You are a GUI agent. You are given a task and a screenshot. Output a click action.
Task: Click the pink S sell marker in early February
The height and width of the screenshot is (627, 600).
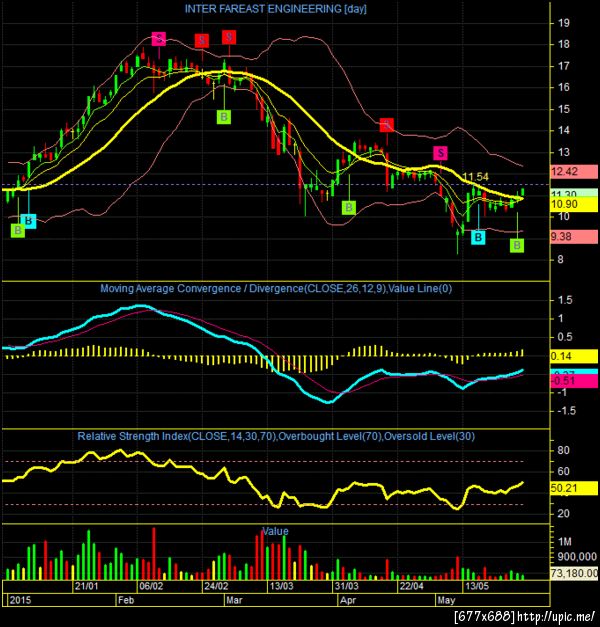(x=159, y=39)
